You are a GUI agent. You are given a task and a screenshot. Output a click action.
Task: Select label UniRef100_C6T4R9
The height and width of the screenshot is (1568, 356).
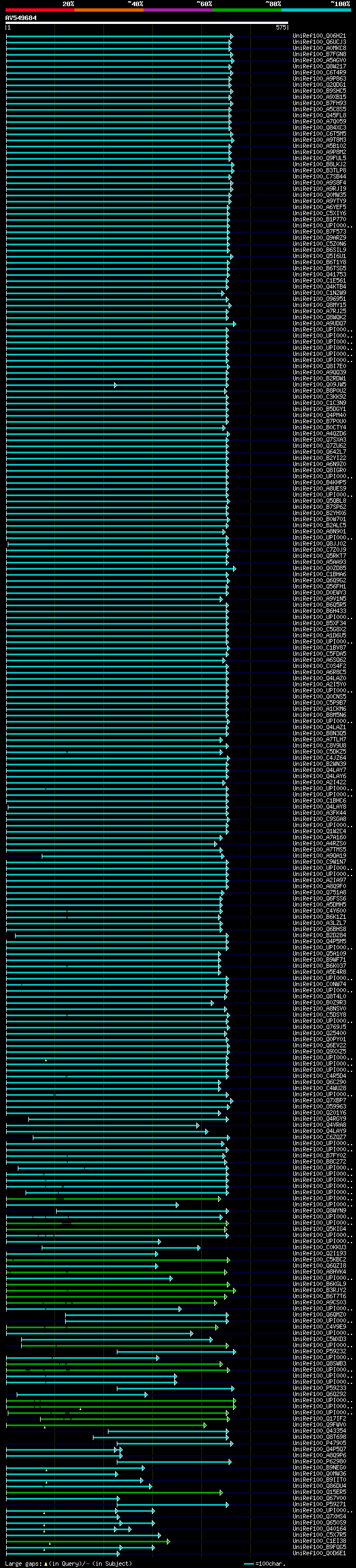point(319,72)
